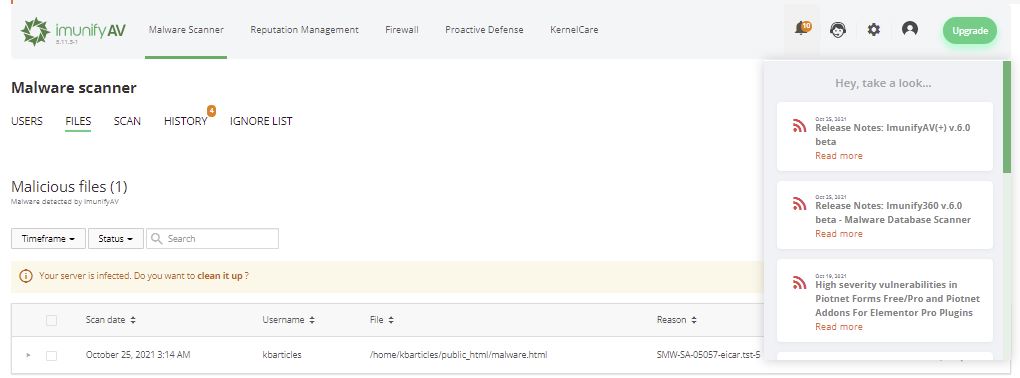The height and width of the screenshot is (378, 1020).
Task: Click RSS icon beside Imunify360 v.6.0 notes
Action: tap(799, 204)
